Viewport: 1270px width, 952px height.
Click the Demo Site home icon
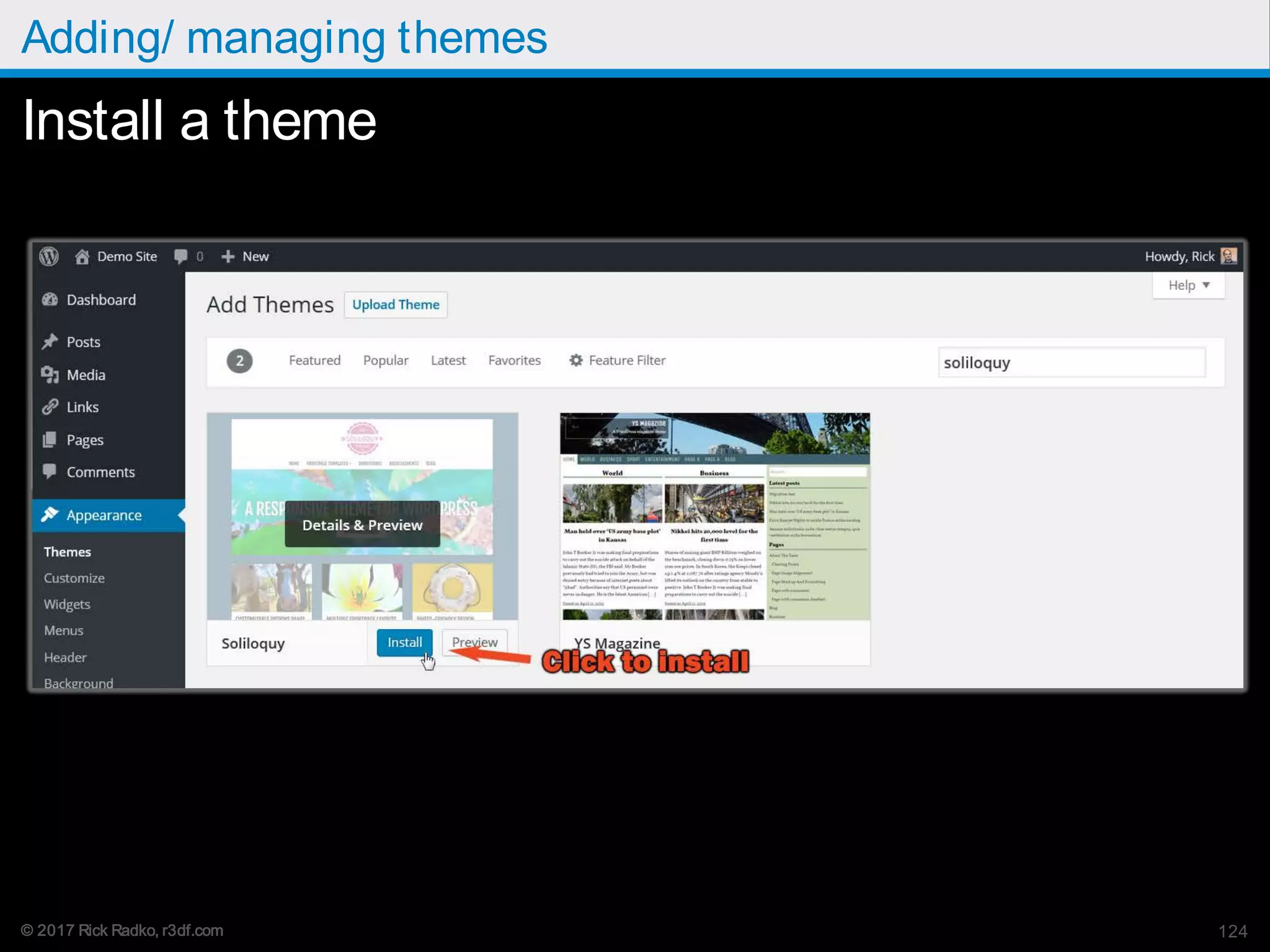[x=82, y=257]
